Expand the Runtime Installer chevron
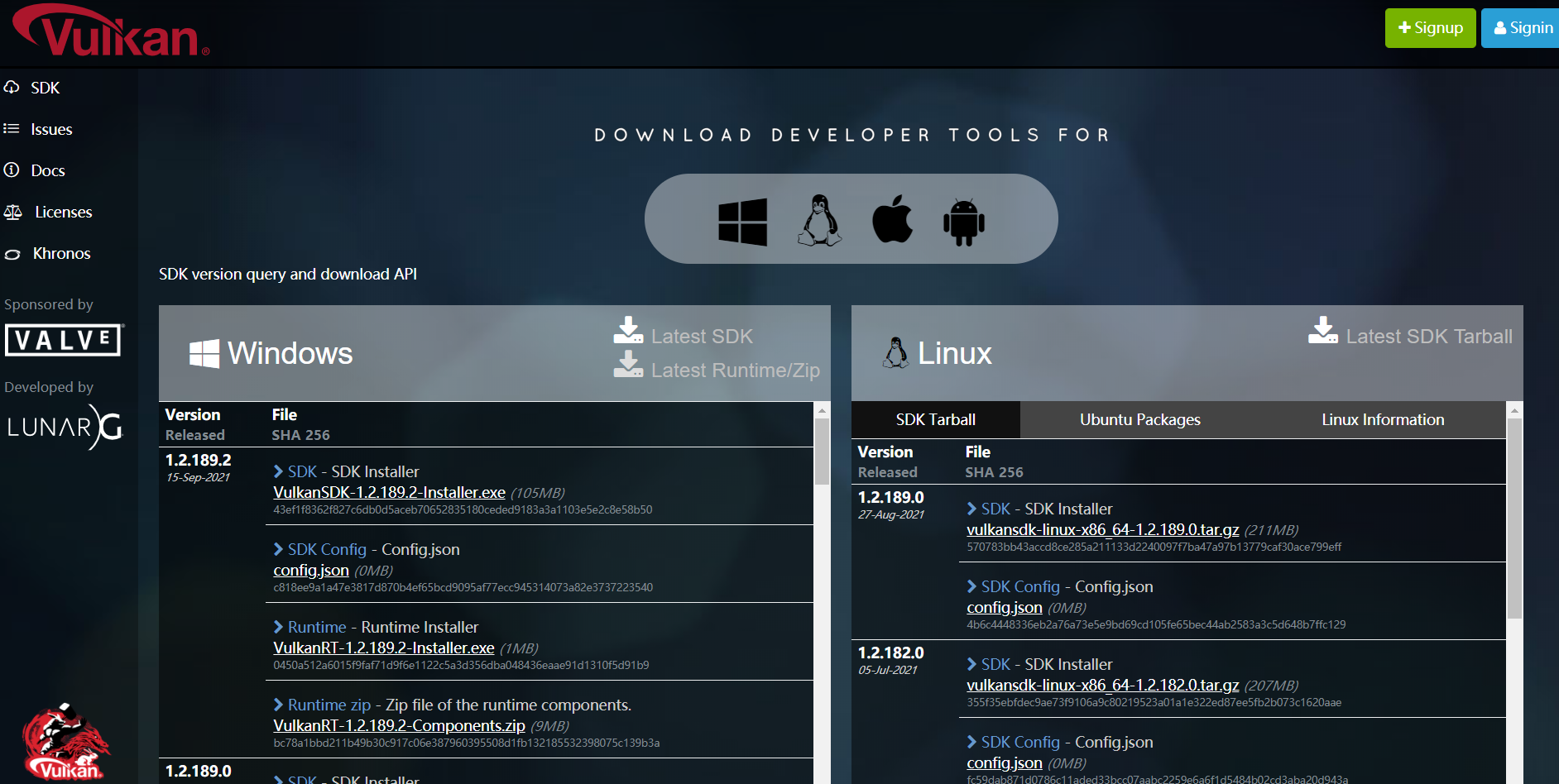The image size is (1559, 784). click(279, 627)
